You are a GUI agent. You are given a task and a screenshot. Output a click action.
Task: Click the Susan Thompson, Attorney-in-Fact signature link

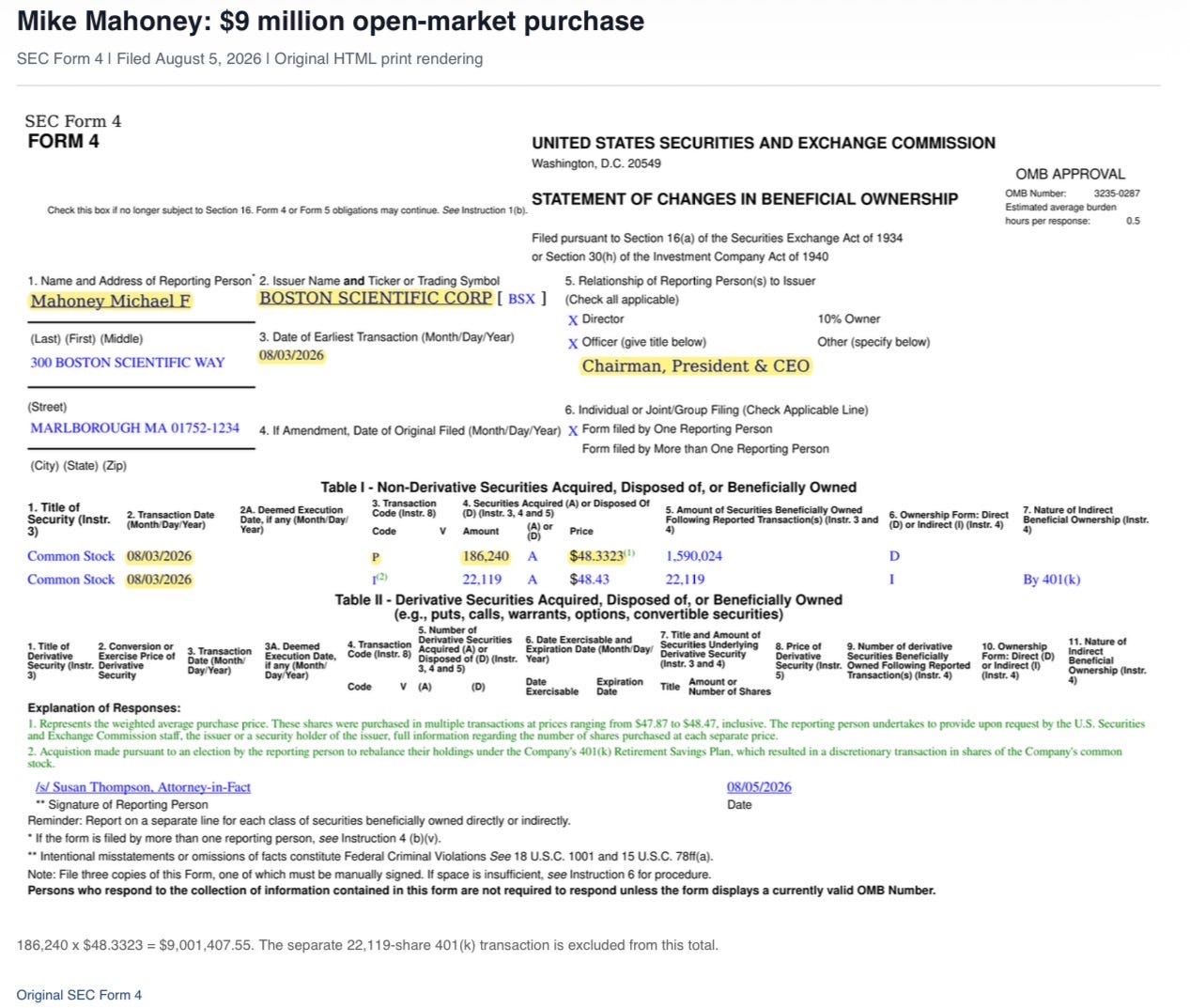coord(143,787)
